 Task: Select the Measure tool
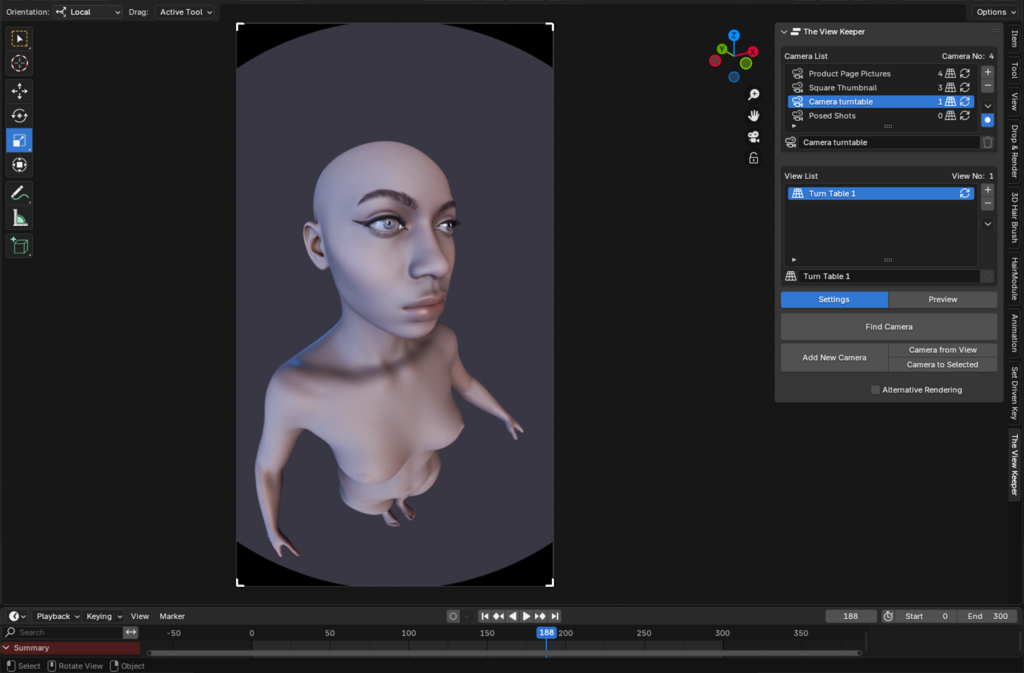20,218
